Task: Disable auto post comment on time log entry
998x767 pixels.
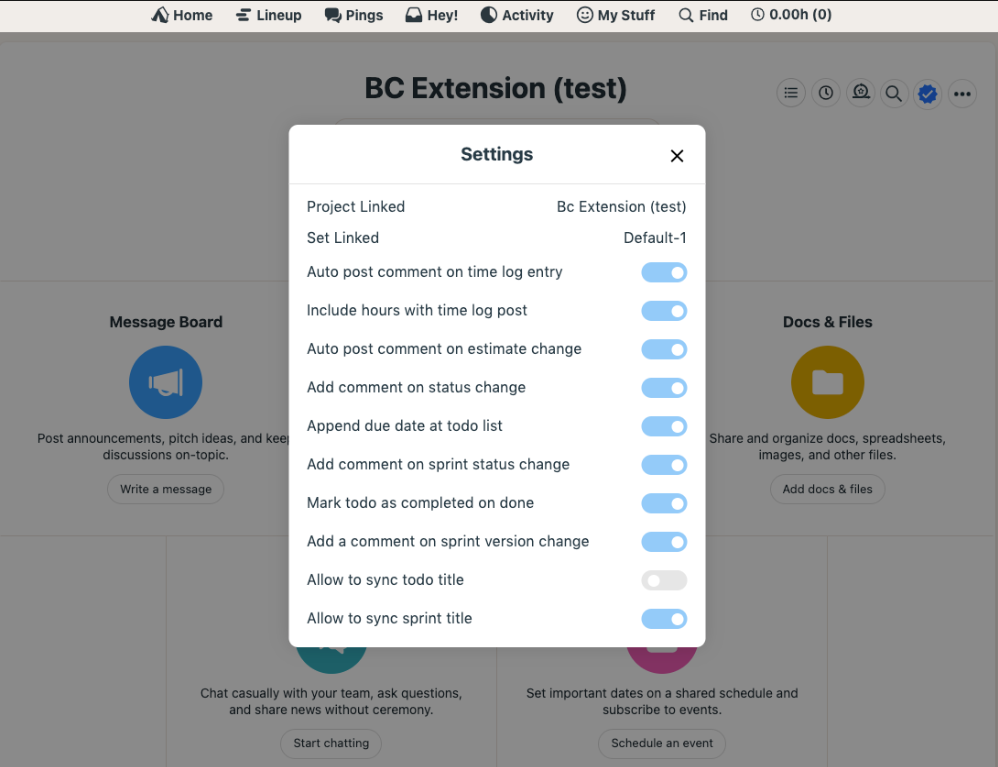Action: (664, 272)
